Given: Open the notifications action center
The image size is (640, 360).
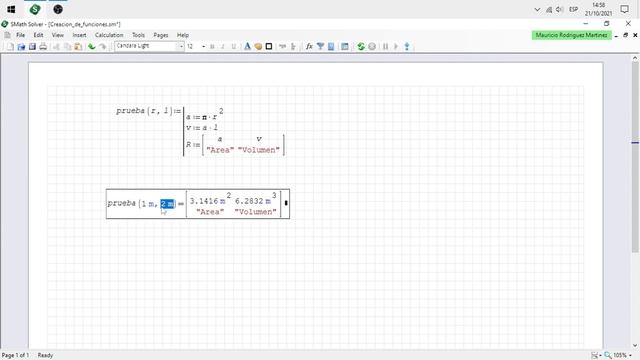Looking at the screenshot, I should pyautogui.click(x=624, y=9).
